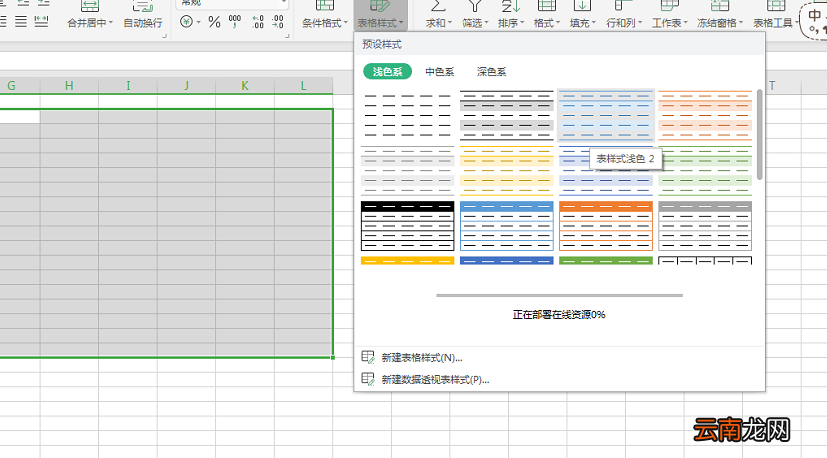
Task: Open the number format (常规) combo box
Action: click(232, 3)
